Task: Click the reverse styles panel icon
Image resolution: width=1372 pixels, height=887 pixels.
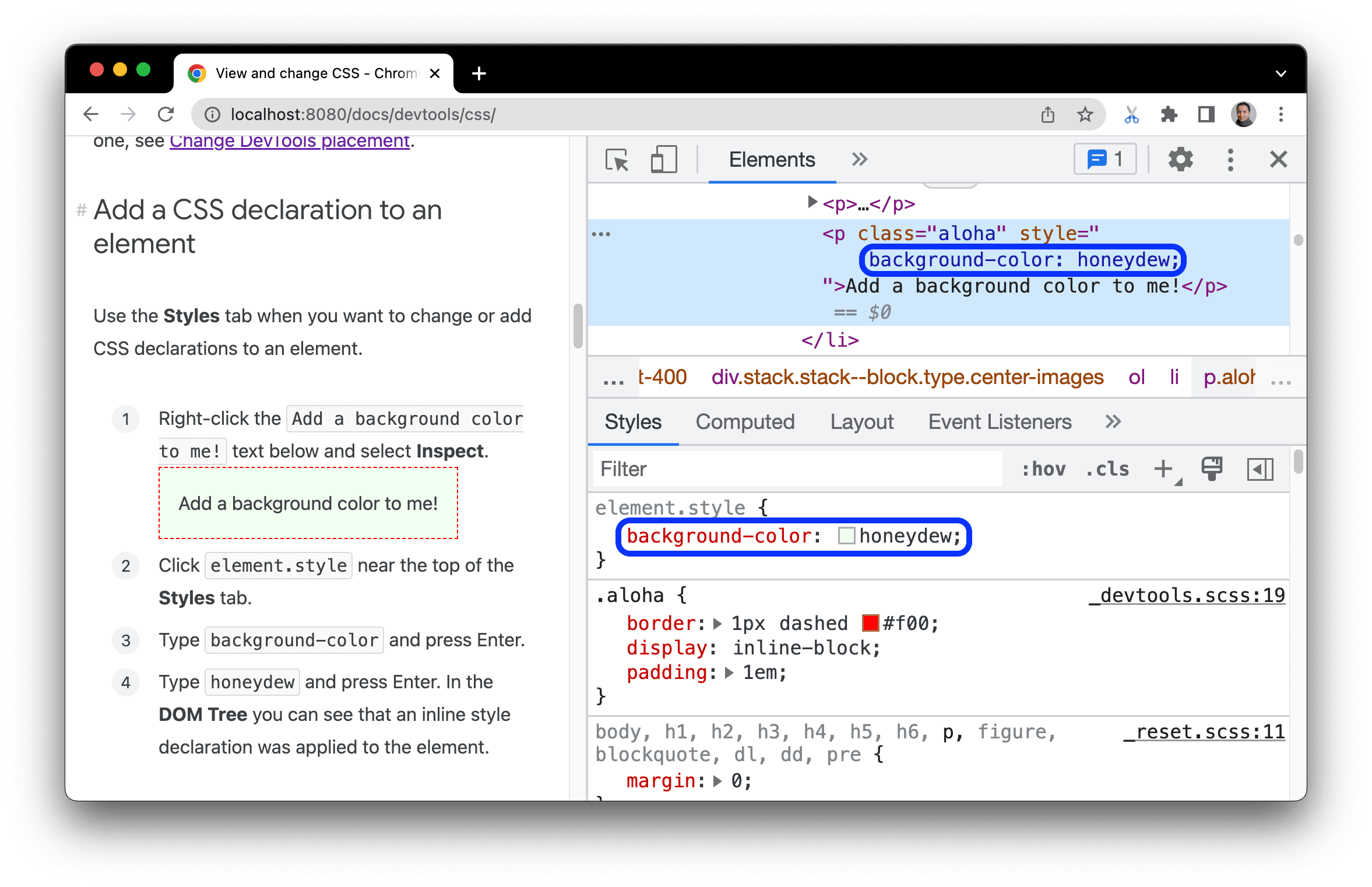Action: (1260, 468)
